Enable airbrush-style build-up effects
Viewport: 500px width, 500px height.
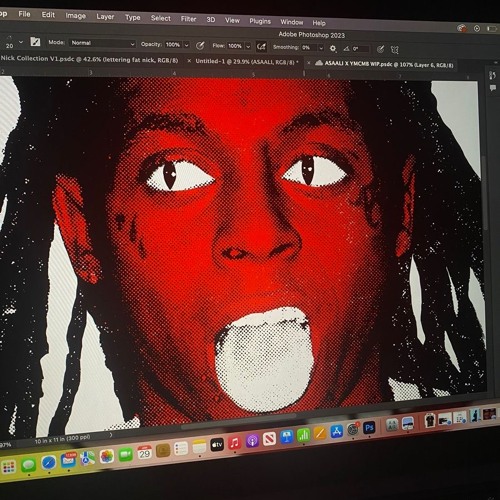point(261,47)
